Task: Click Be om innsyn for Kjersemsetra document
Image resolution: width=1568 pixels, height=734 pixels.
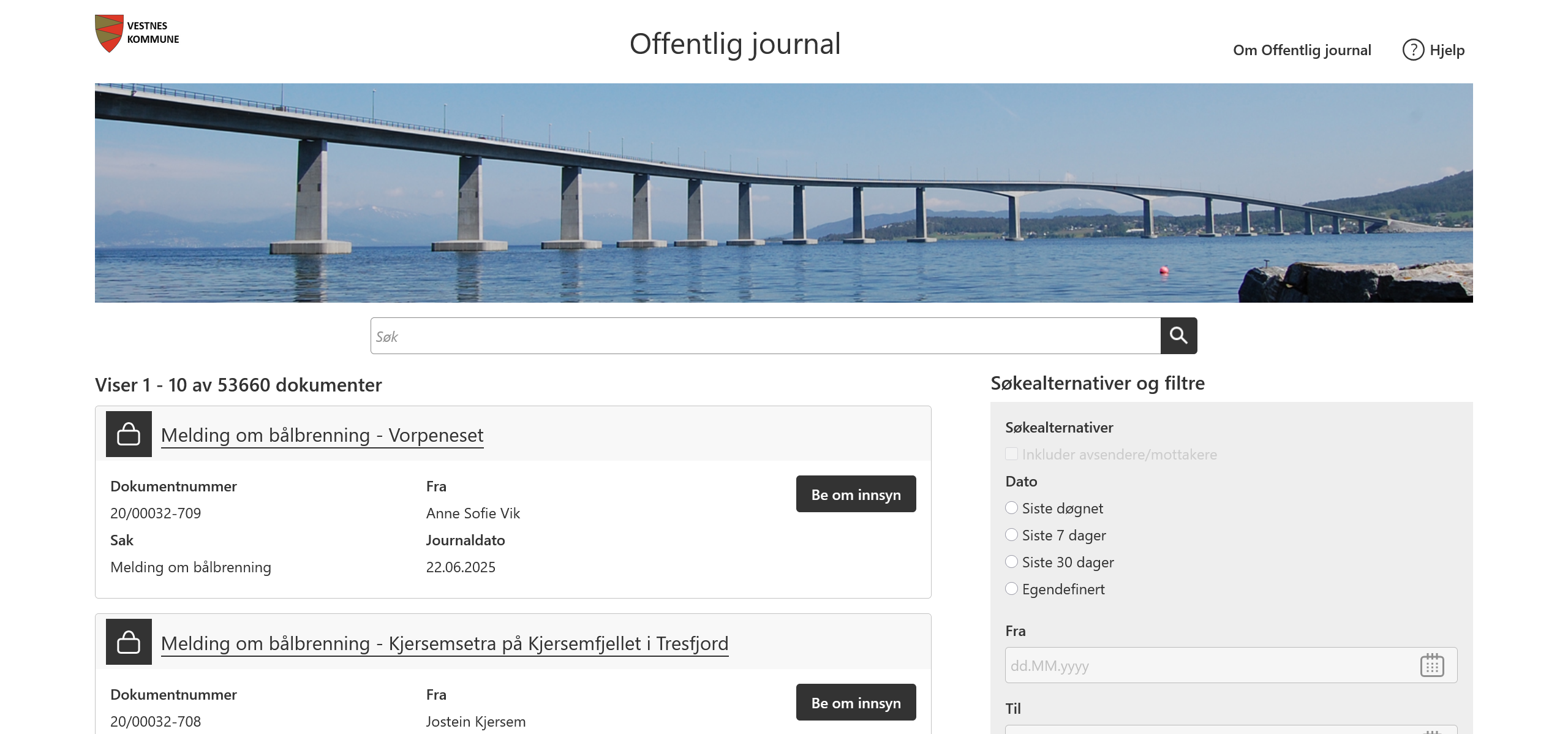Action: click(856, 702)
